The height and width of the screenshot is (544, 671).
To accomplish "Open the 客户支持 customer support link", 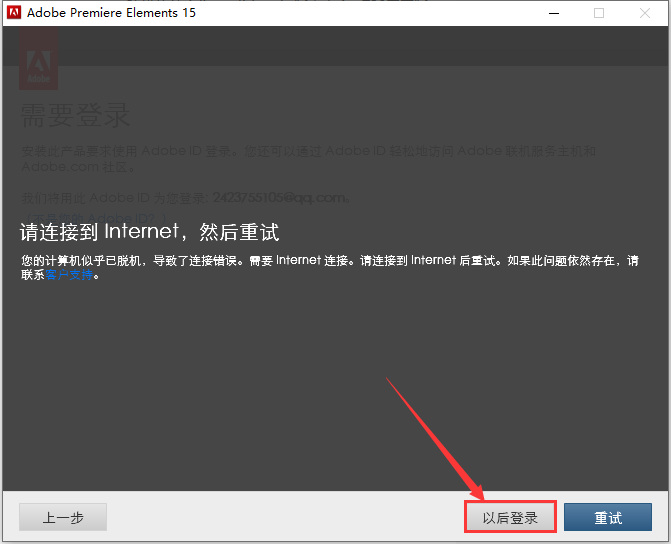I will point(69,275).
